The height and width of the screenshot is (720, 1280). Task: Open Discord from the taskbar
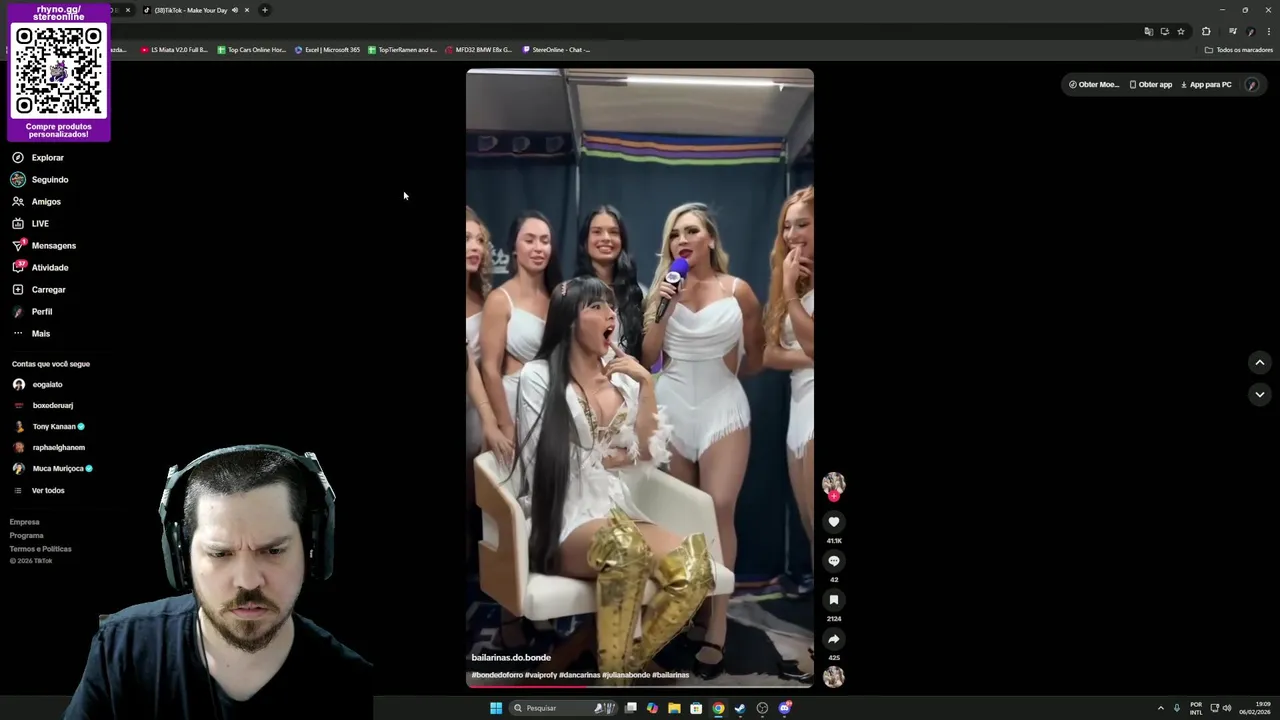coord(785,708)
